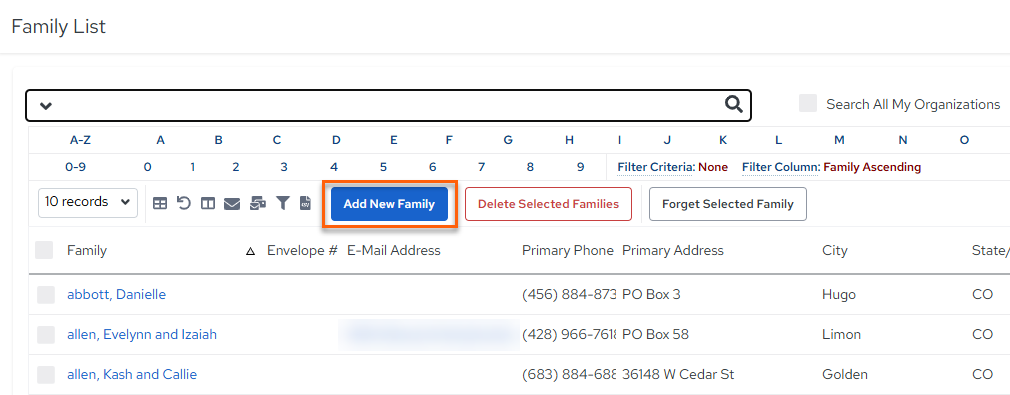Click the table grid view icon

[x=160, y=204]
